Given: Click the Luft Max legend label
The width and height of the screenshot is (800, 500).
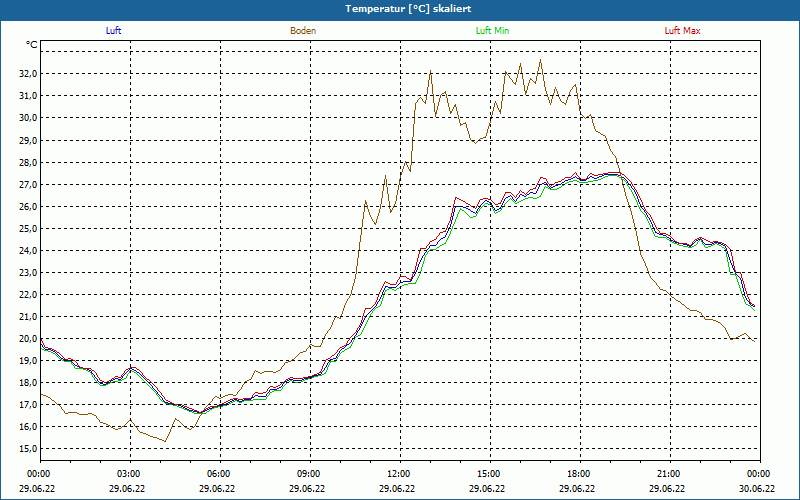Looking at the screenshot, I should coord(682,31).
